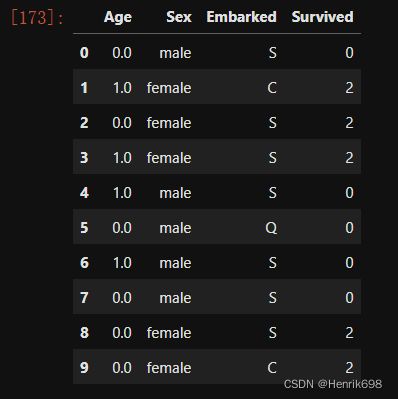Viewport: 398px width, 399px height.
Task: Click the C value in row 9
Action: 272,368
